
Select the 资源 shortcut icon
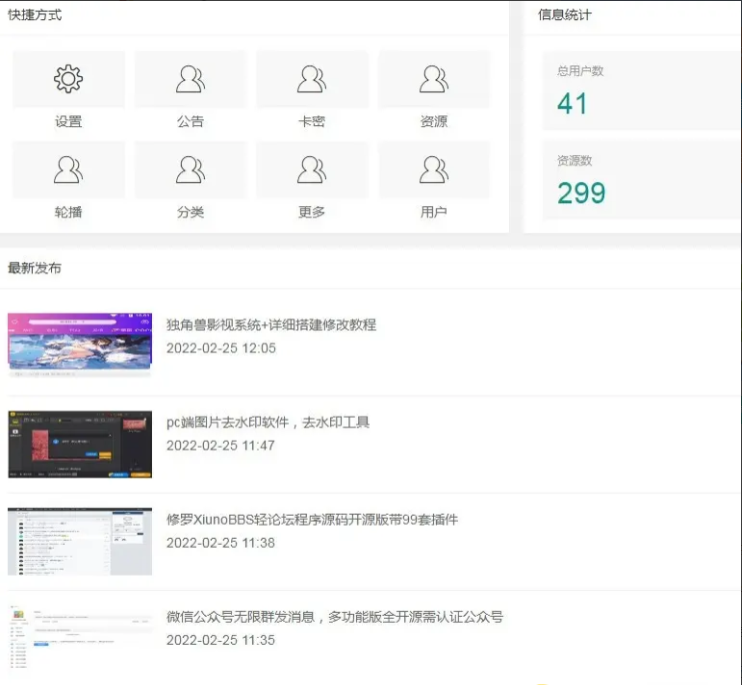pyautogui.click(x=434, y=79)
